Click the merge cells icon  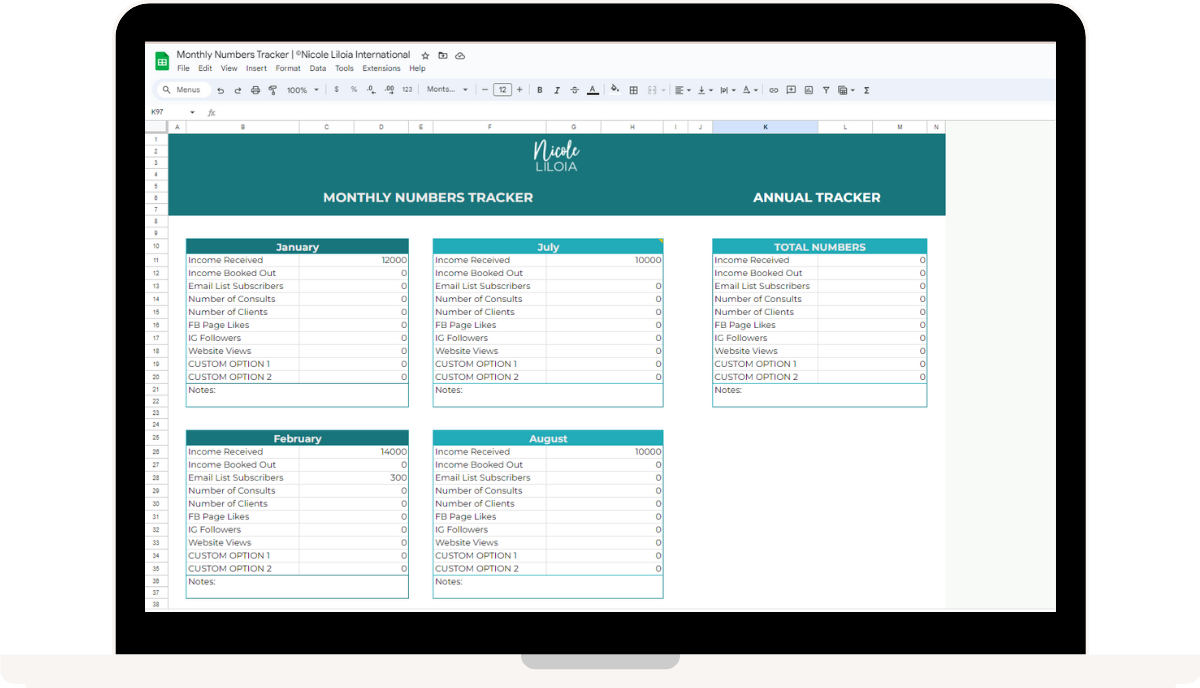[x=651, y=90]
